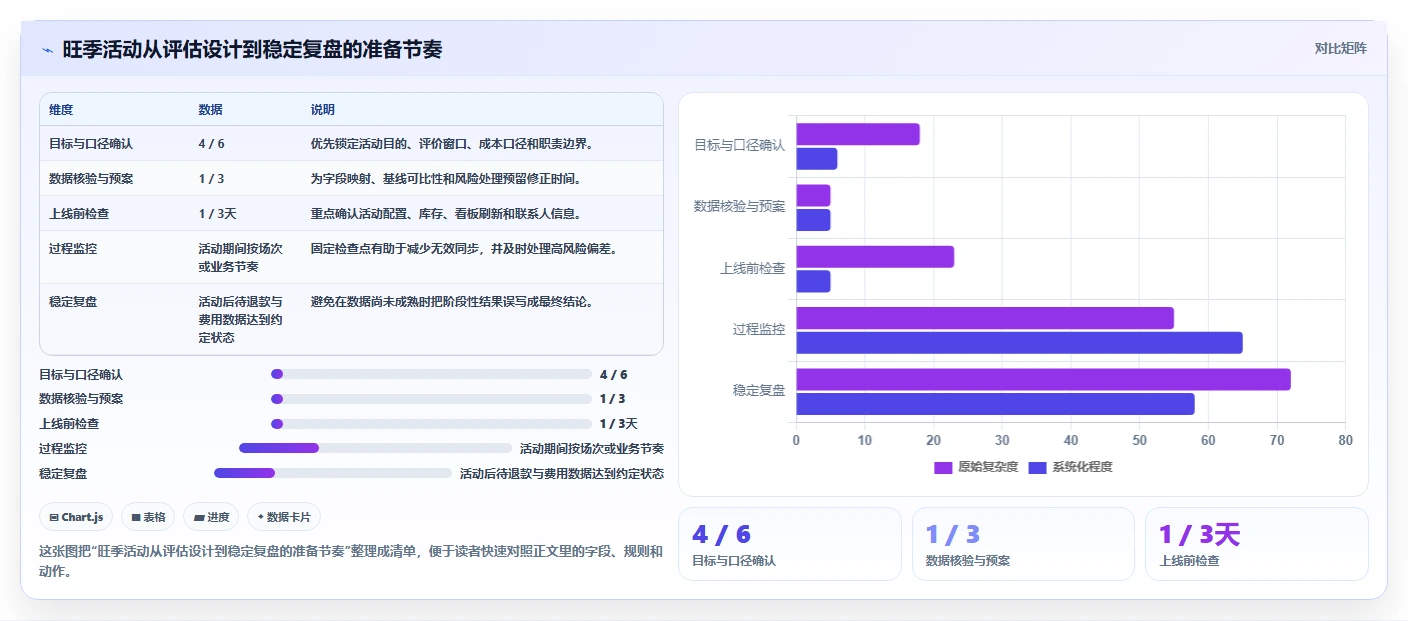Click blue 系统化程度 bar for 稳定复盘
The width and height of the screenshot is (1408, 621).
(995, 404)
